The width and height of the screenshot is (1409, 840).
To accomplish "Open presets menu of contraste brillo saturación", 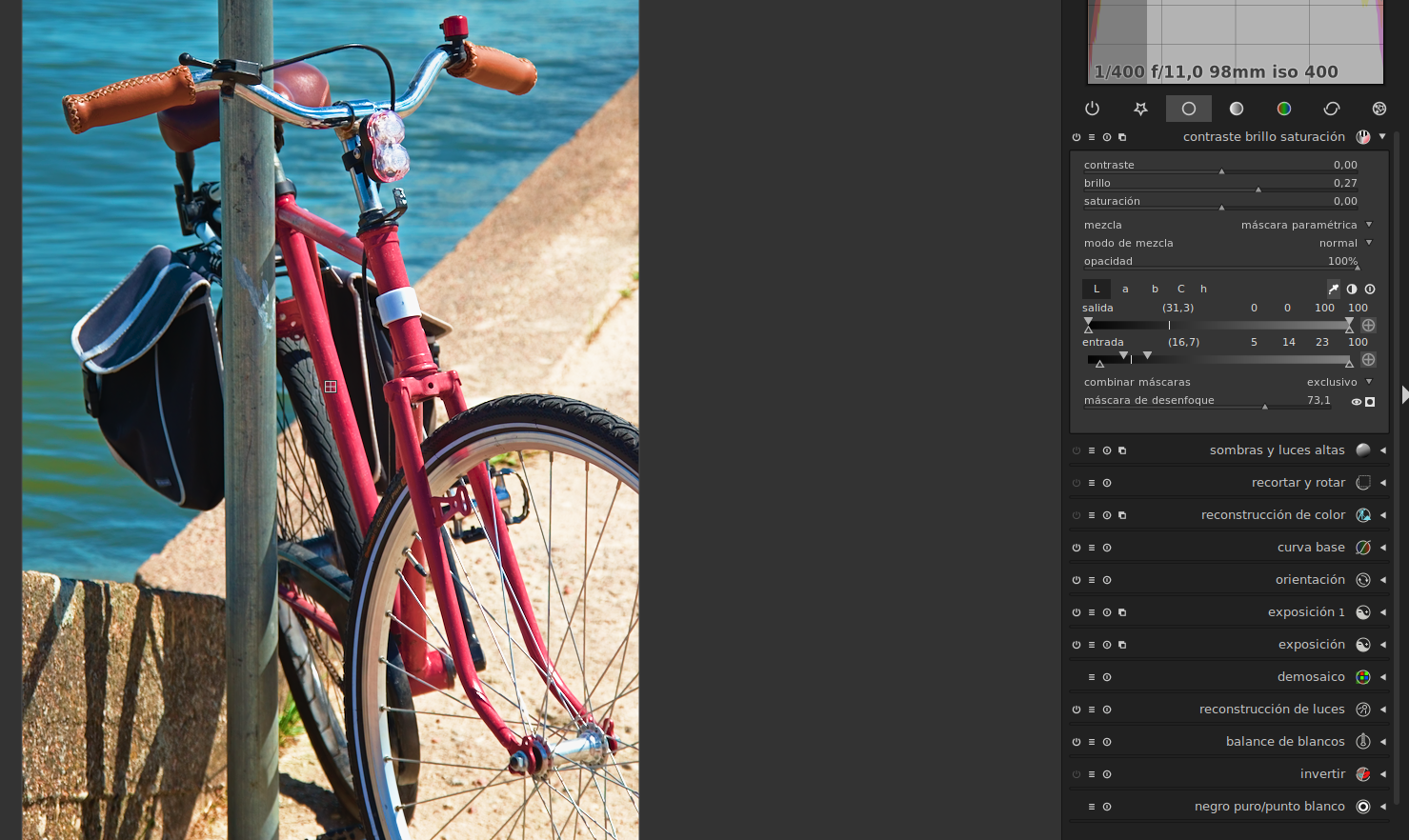I will pyautogui.click(x=1092, y=137).
